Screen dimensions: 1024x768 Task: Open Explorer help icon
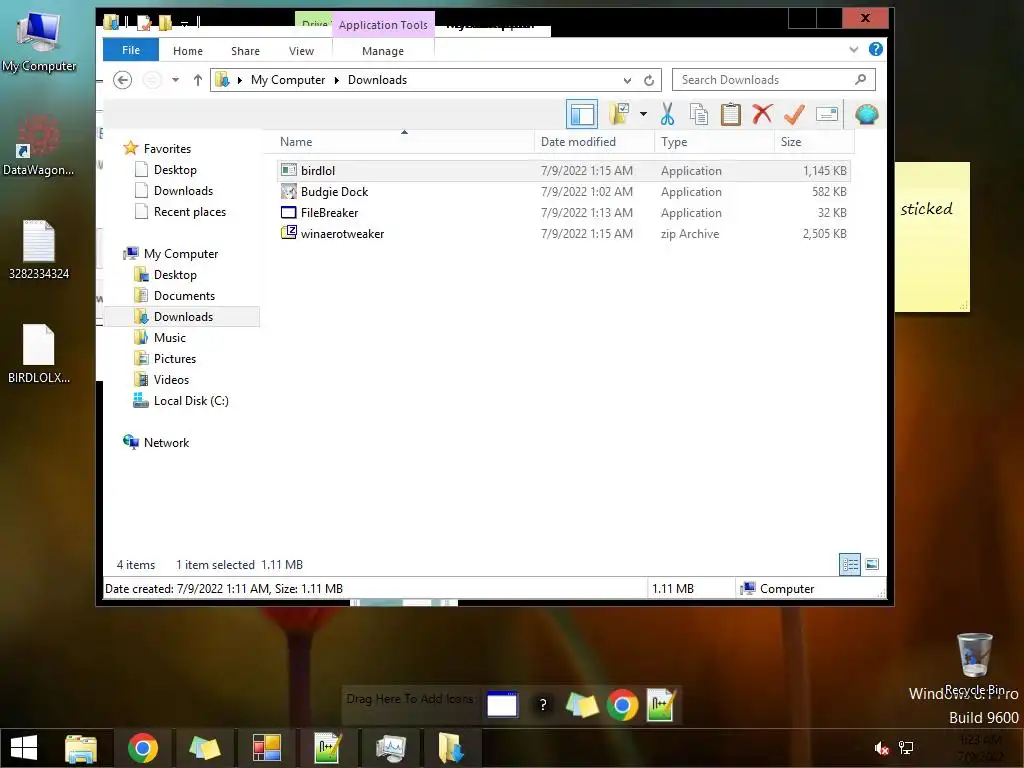876,49
